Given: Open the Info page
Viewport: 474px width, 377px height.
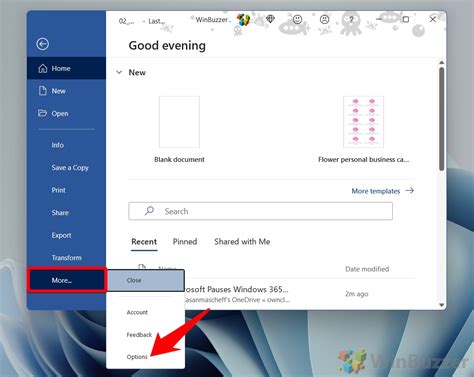Looking at the screenshot, I should coord(66,145).
